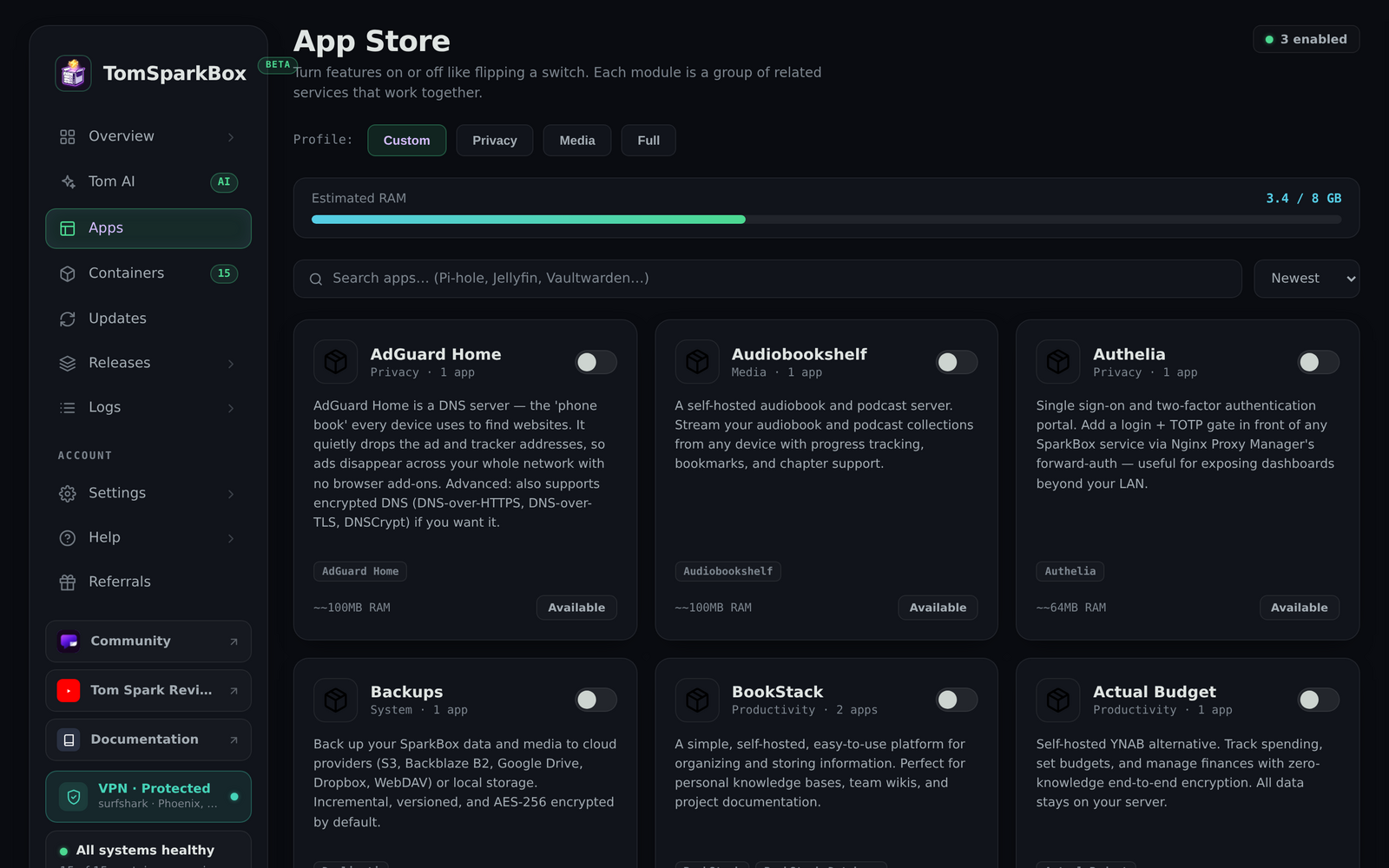Viewport: 1389px width, 868px height.
Task: Click the Search apps input field
Action: (x=767, y=279)
